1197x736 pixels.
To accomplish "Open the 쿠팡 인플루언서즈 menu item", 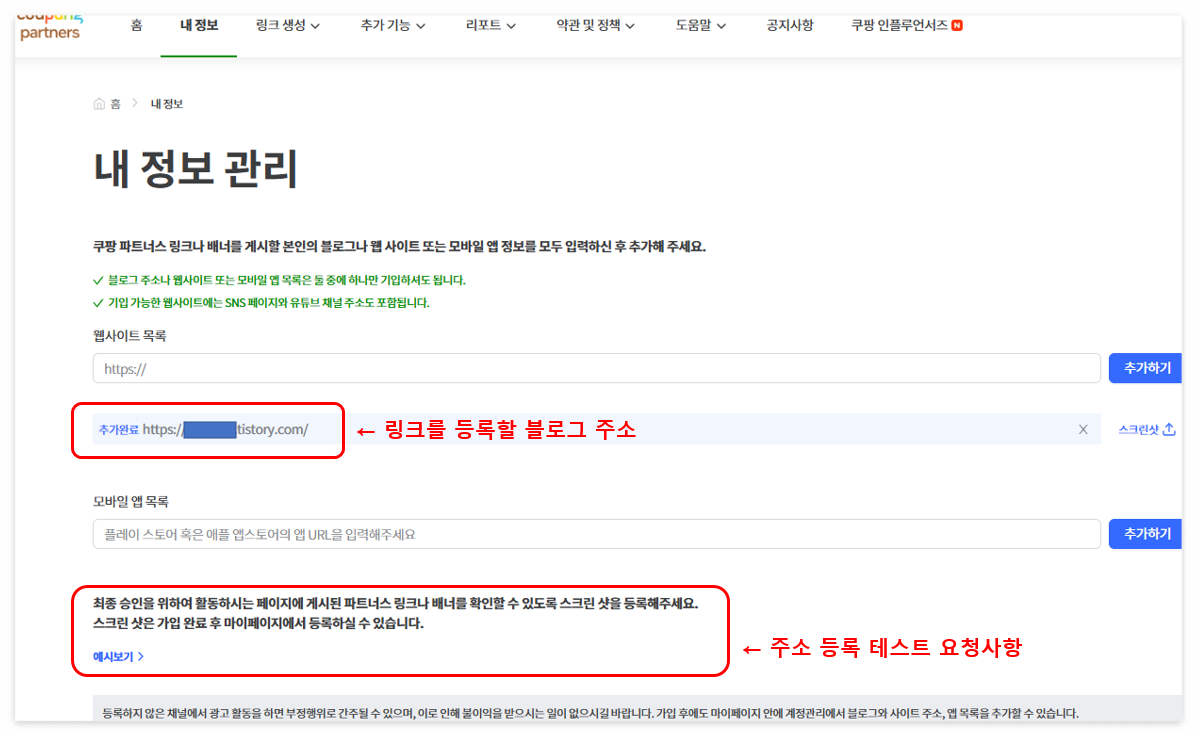I will click(898, 25).
